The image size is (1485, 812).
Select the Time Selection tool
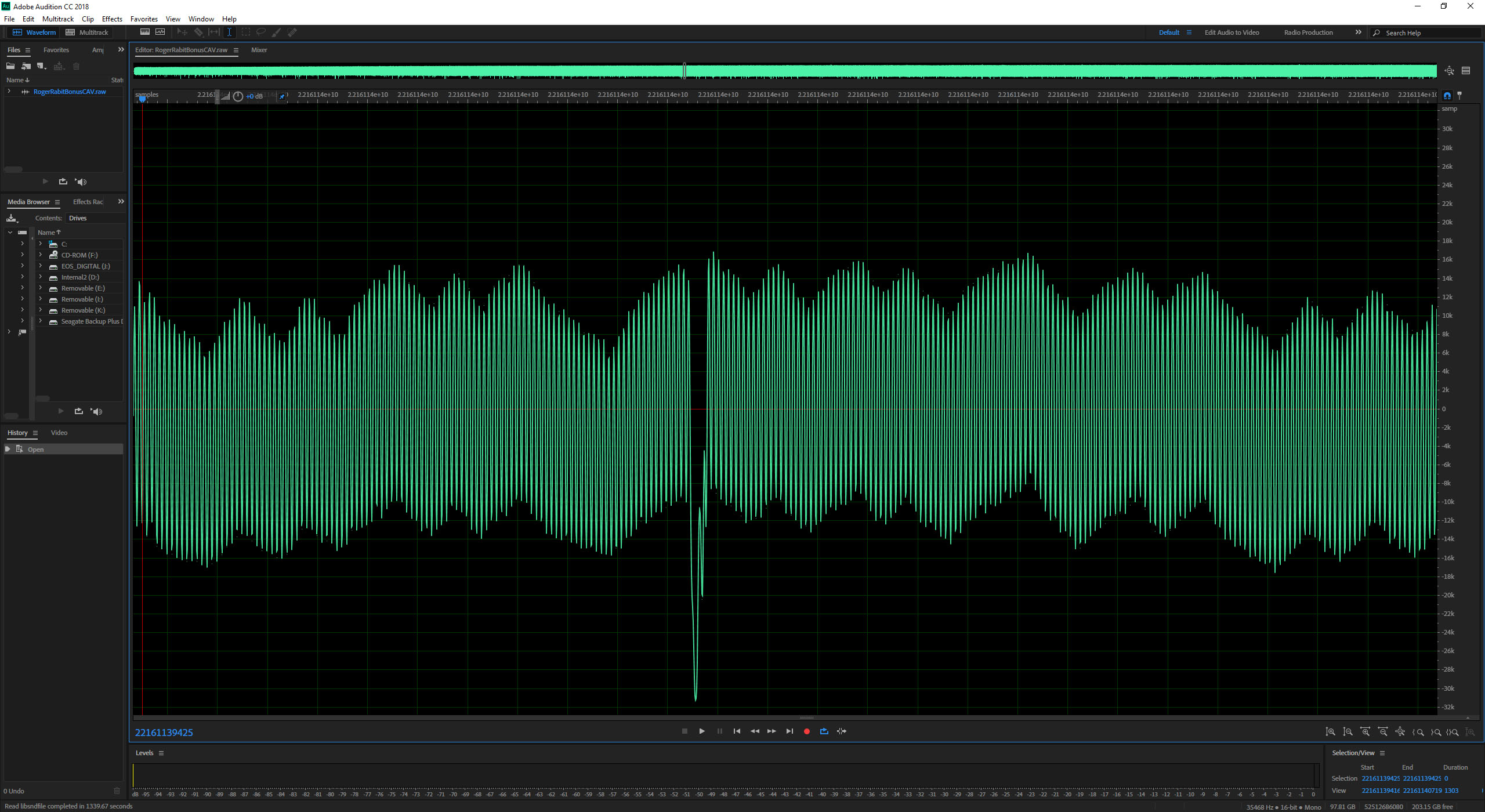229,32
